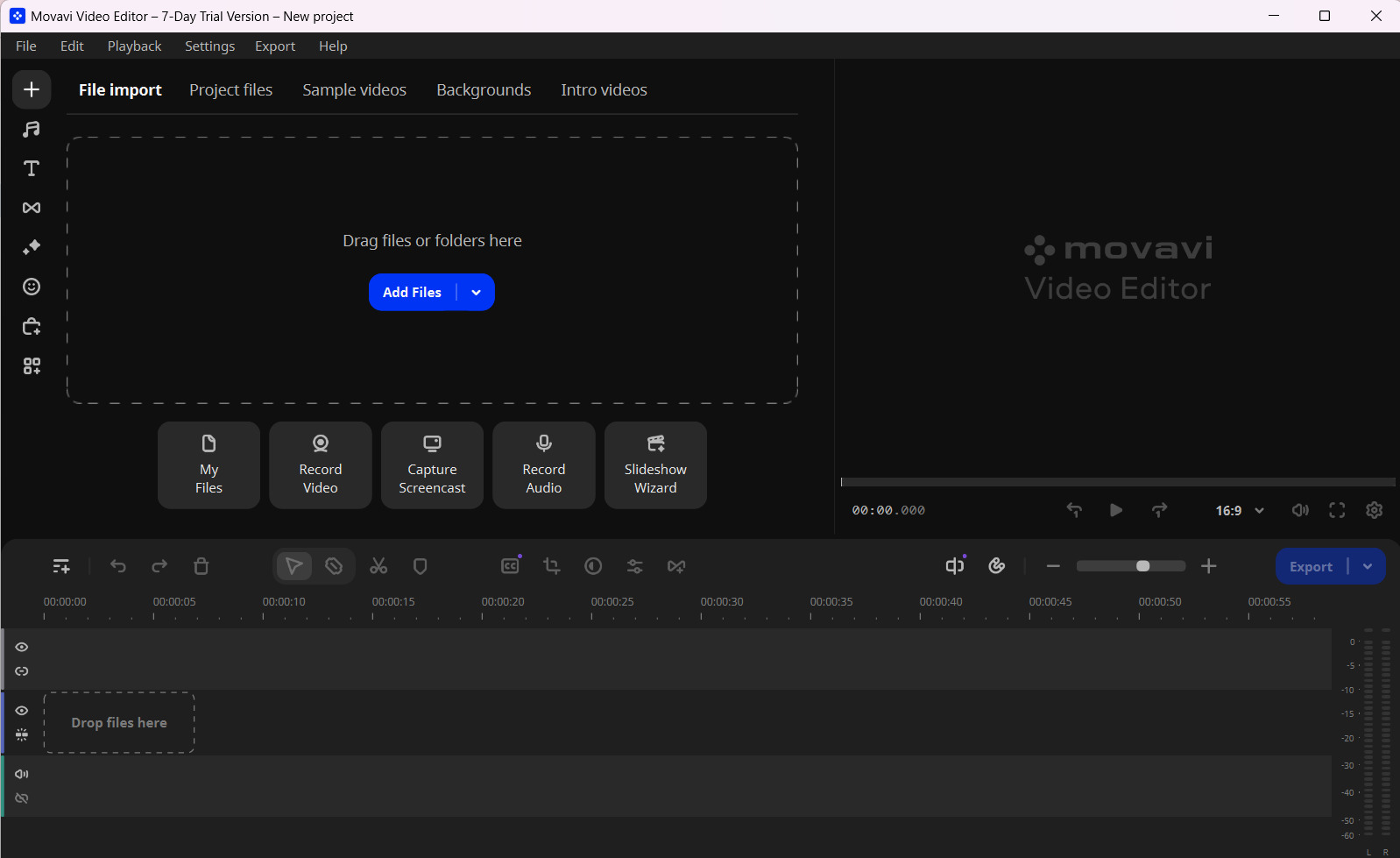Add a marker with shield icon
1400x858 pixels.
click(x=421, y=566)
